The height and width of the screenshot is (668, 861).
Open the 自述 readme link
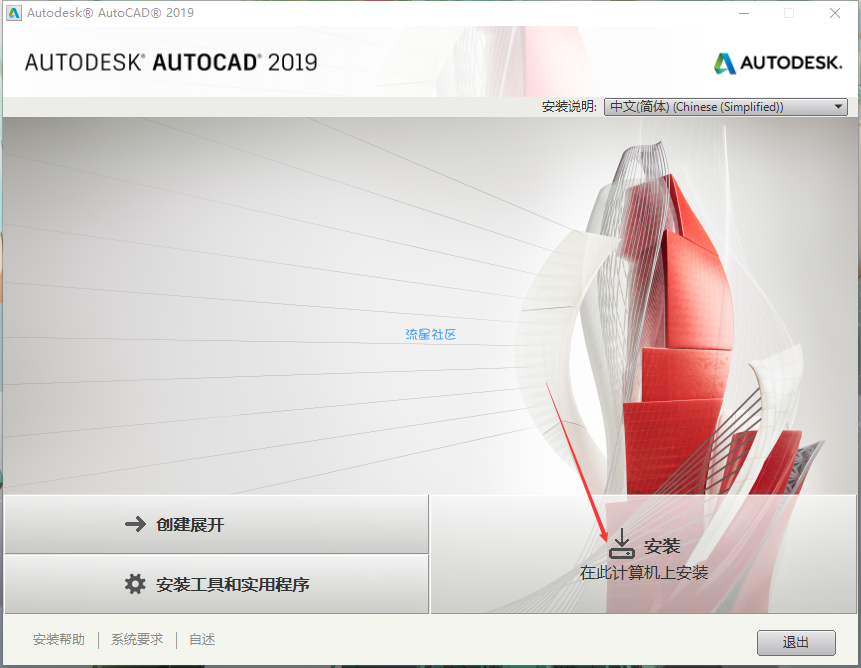(202, 639)
